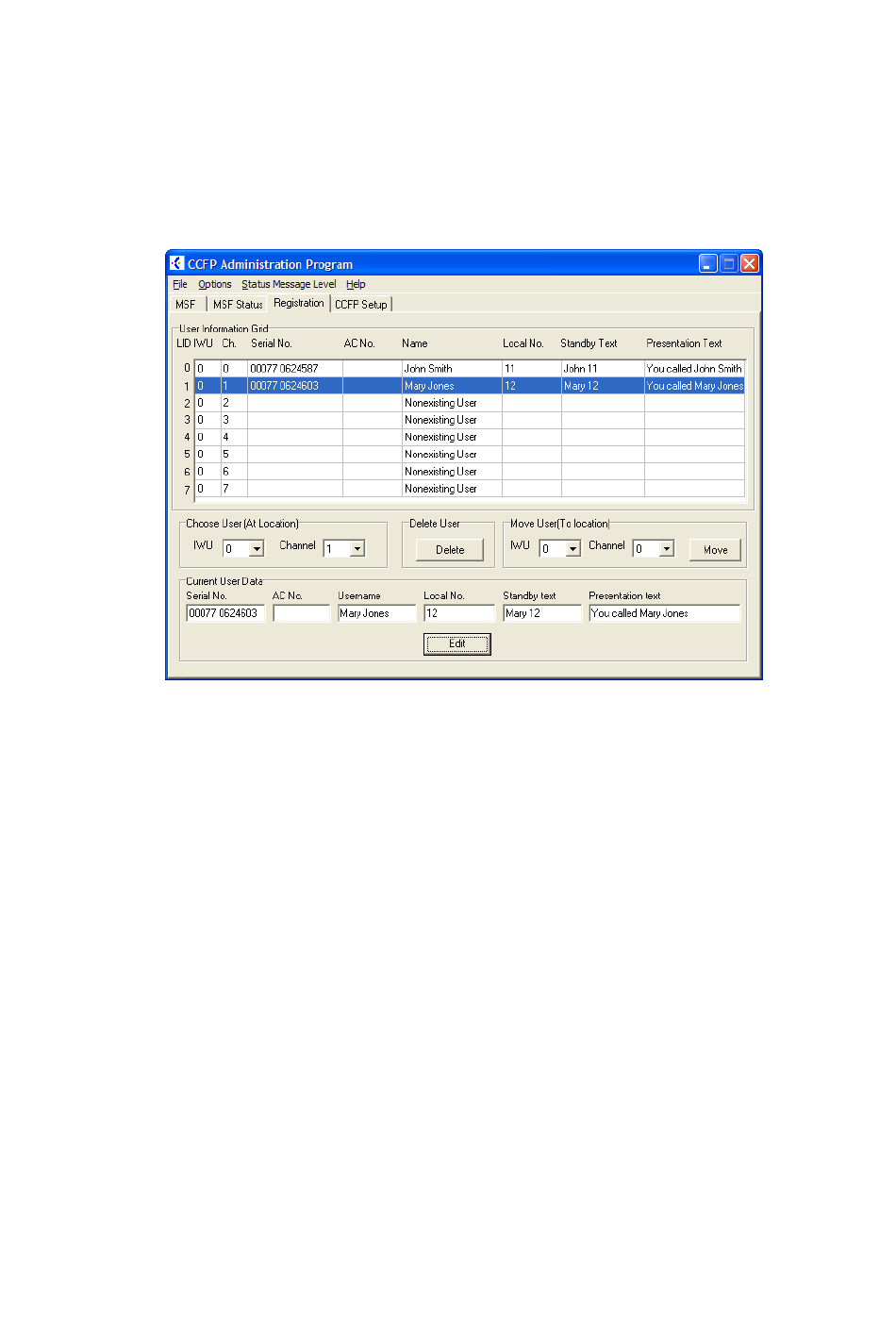This screenshot has height=1319, width=896.
Task: Click the Presentation text input field
Action: pos(664,613)
